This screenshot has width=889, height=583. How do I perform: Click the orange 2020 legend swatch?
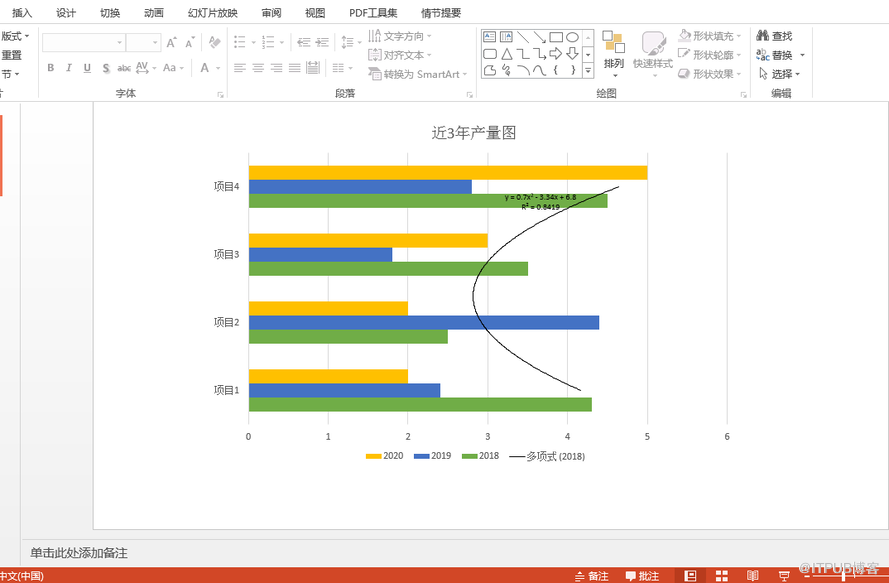[373, 456]
